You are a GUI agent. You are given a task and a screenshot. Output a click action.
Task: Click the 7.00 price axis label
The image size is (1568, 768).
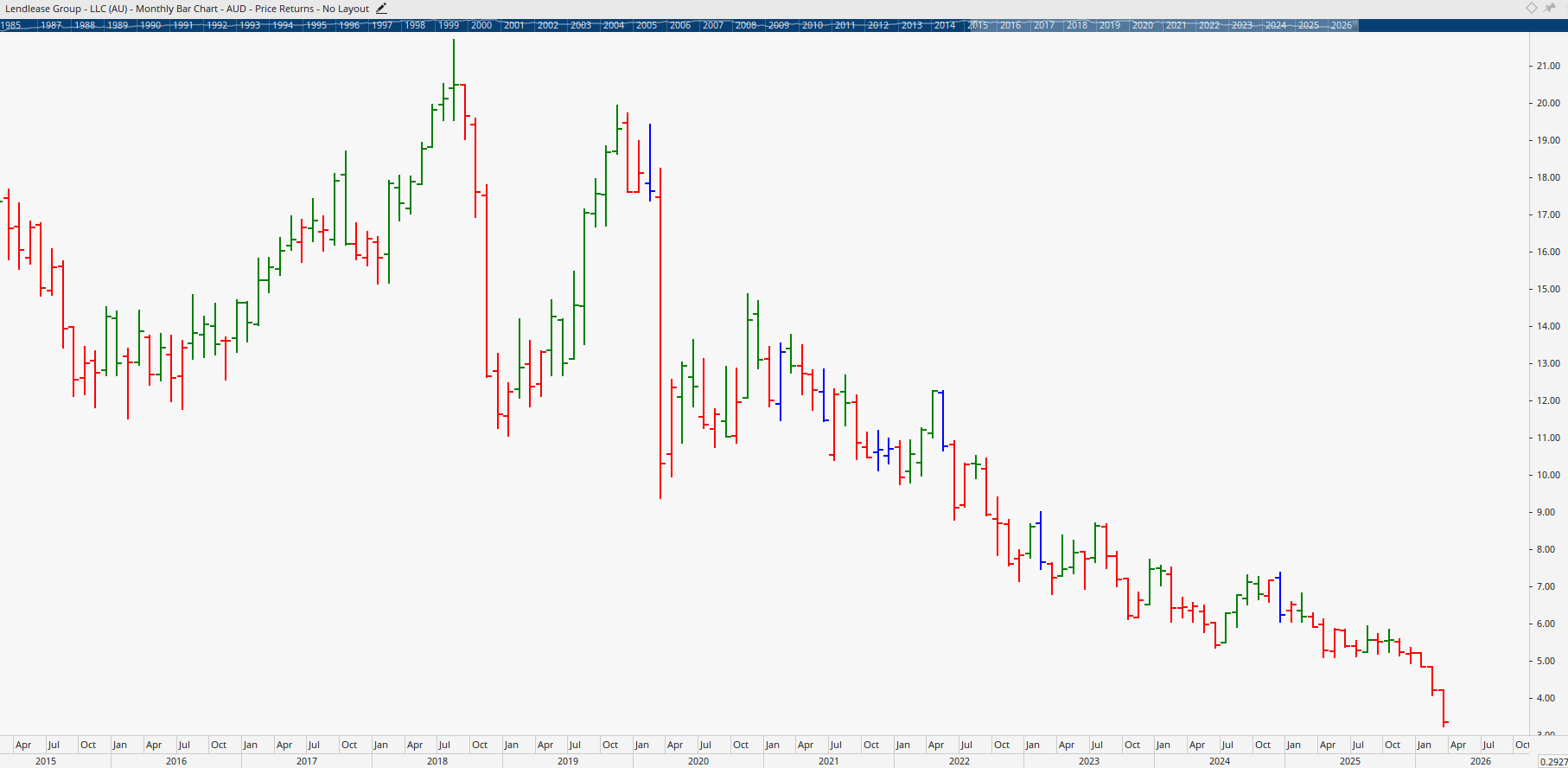[x=1546, y=586]
